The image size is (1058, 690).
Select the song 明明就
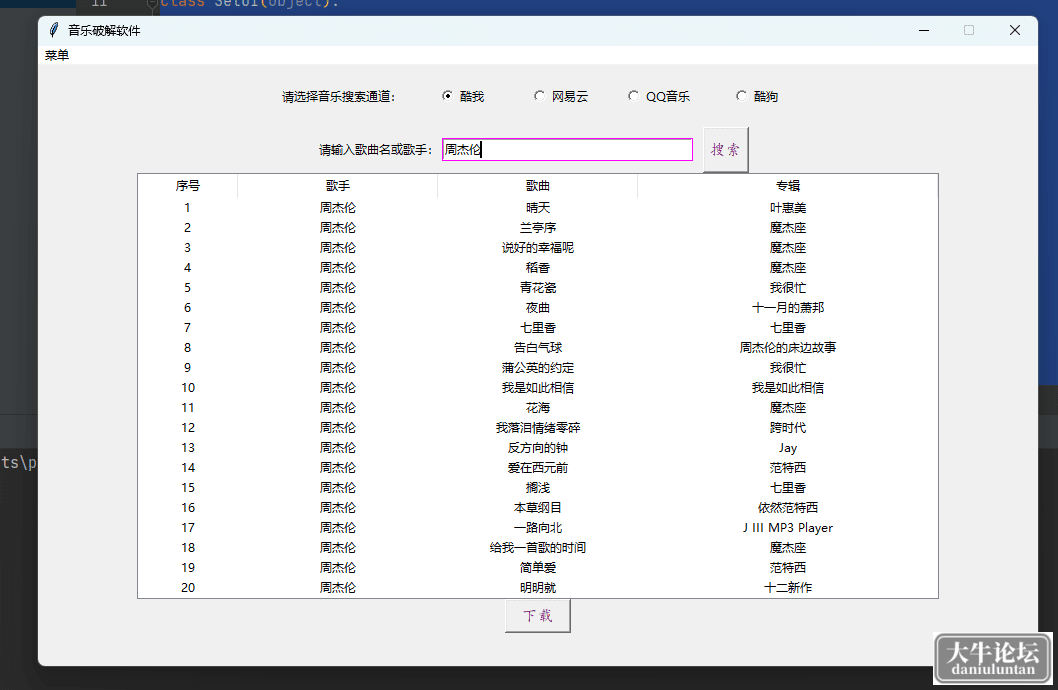point(538,587)
